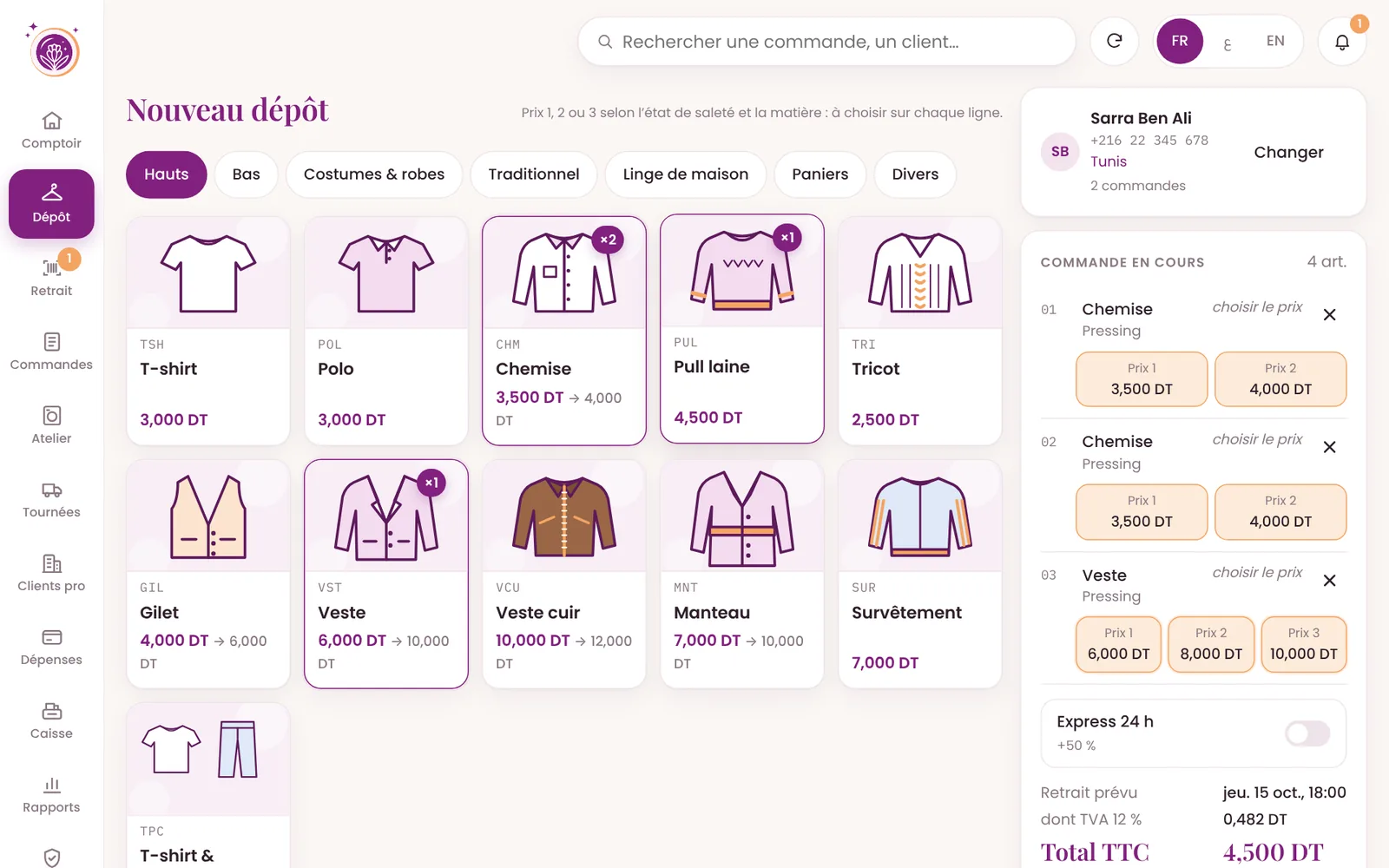Choose Prix 1 3,500 DT for line 02

1142,512
